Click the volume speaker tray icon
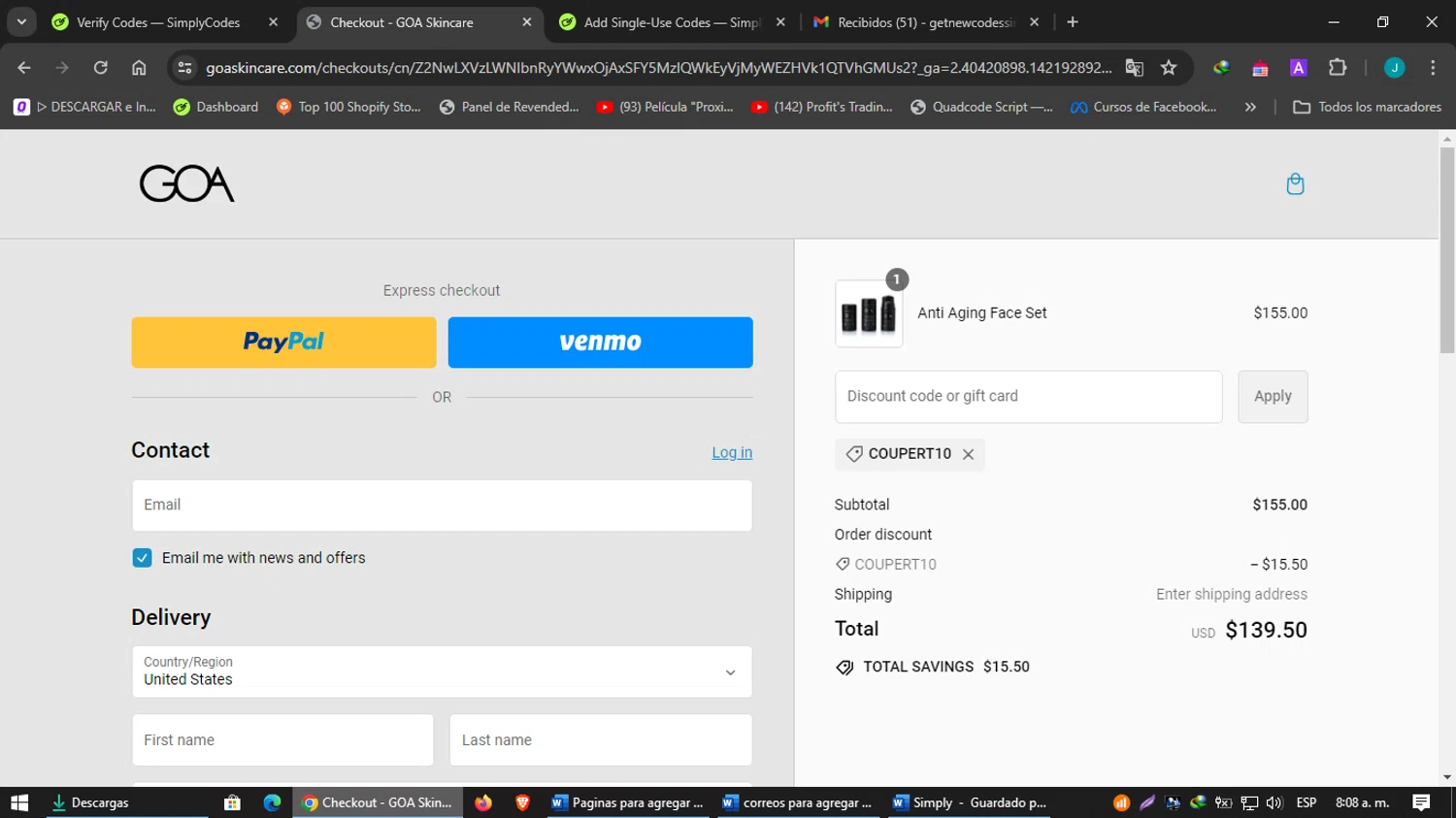Viewport: 1456px width, 818px height. (1274, 802)
